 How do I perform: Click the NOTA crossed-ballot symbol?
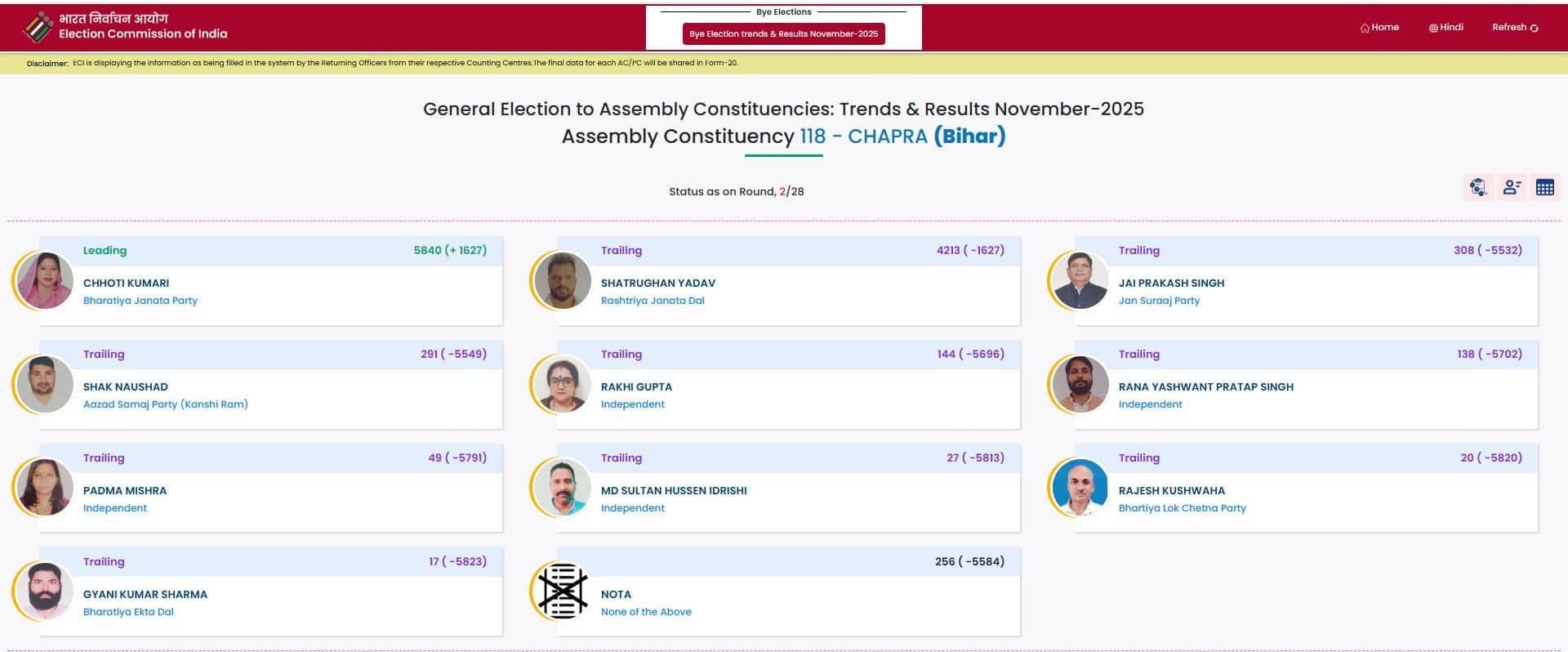point(562,592)
